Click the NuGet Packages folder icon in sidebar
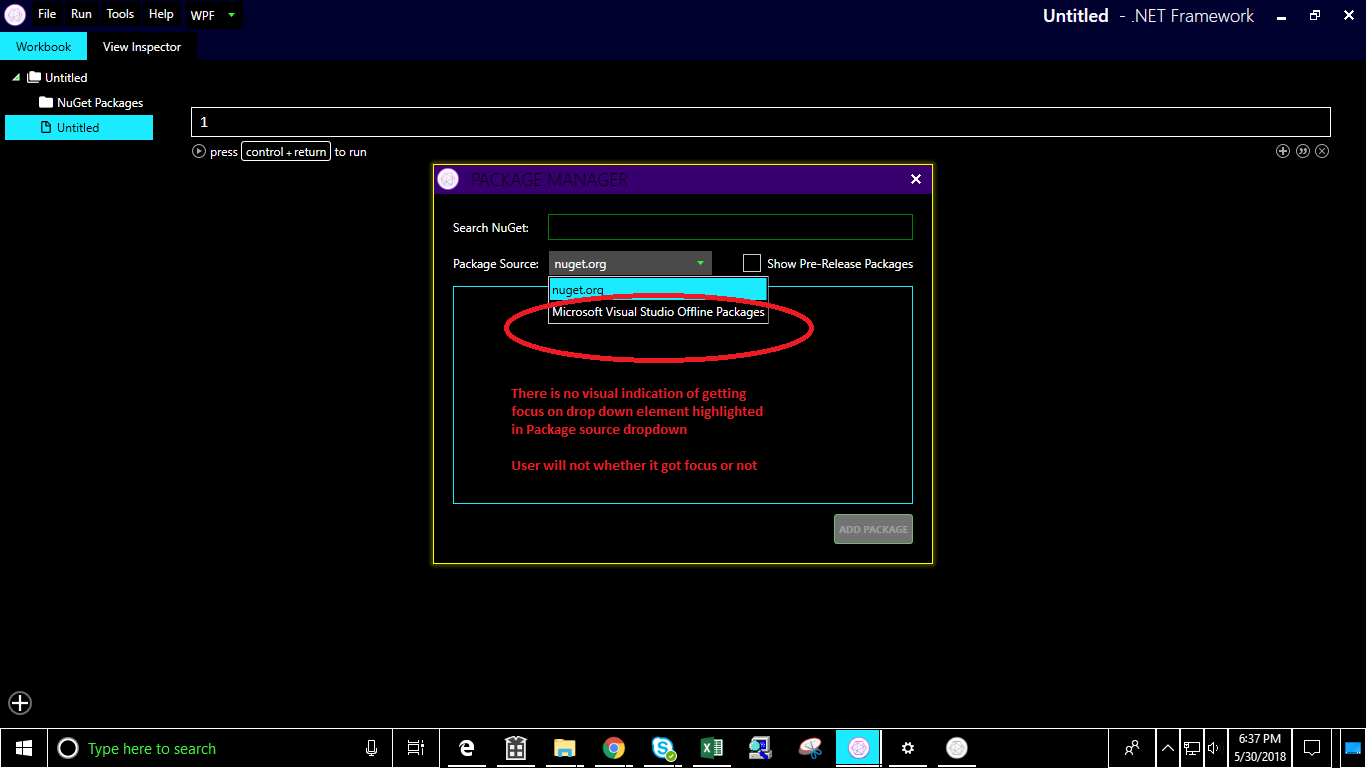This screenshot has height=768, width=1366. (x=46, y=102)
